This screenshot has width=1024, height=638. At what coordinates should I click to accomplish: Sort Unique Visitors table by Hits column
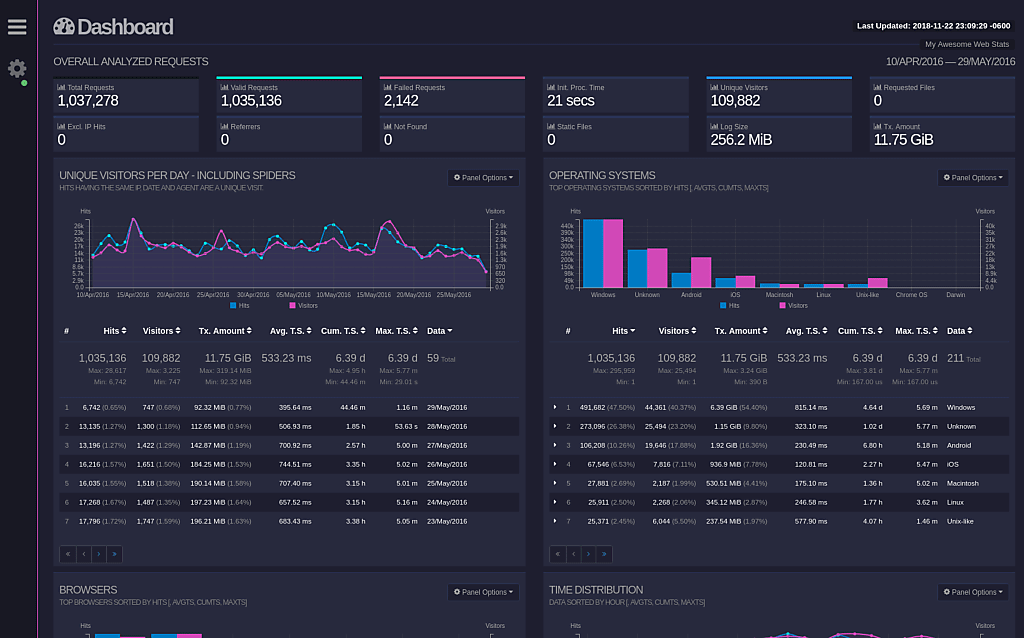click(114, 331)
